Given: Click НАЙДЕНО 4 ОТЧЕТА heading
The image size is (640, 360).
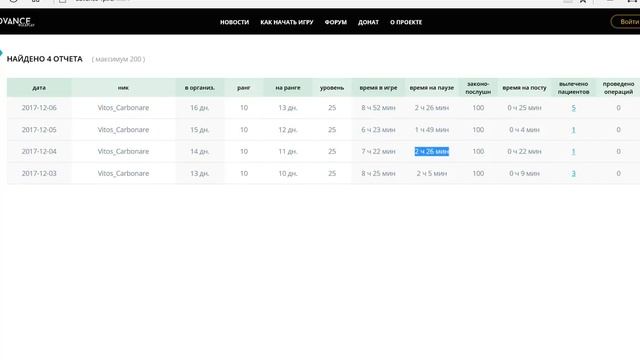Looking at the screenshot, I should click(44, 59).
